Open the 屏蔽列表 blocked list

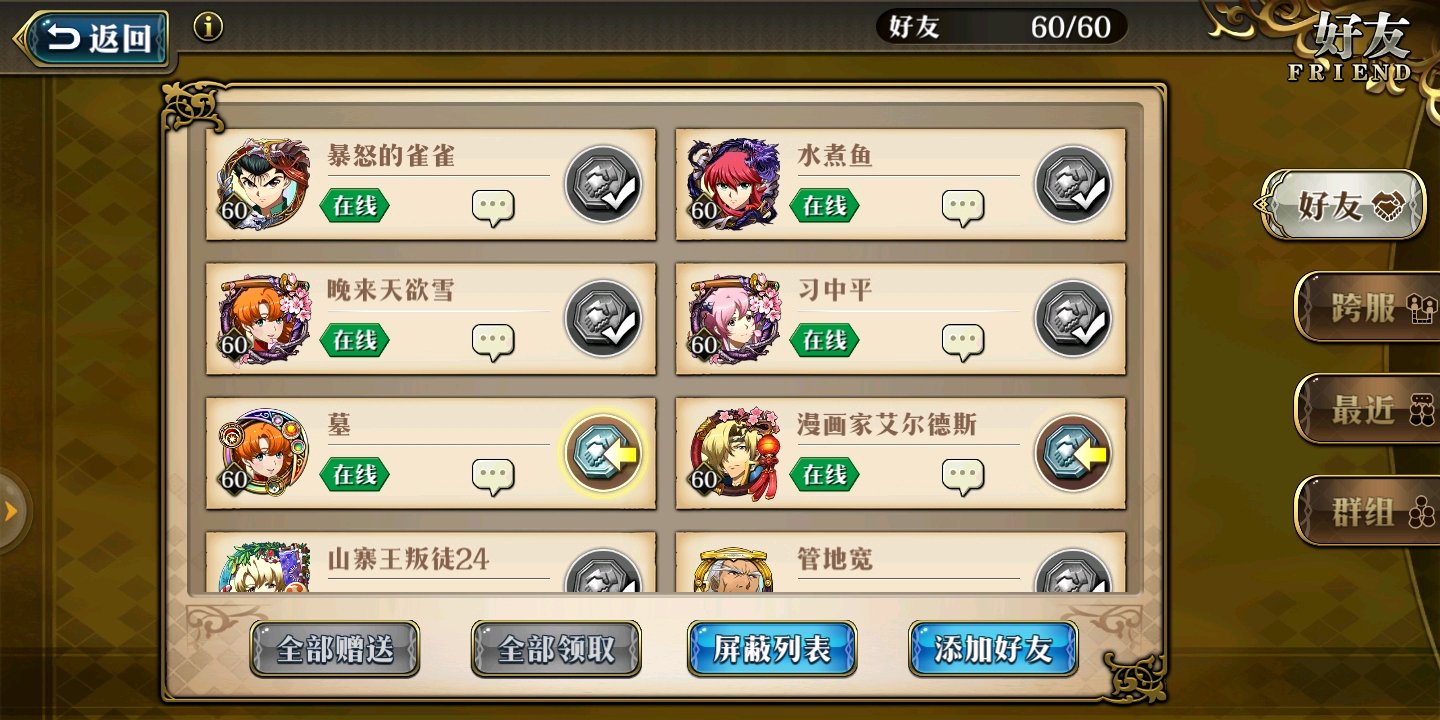coord(772,649)
